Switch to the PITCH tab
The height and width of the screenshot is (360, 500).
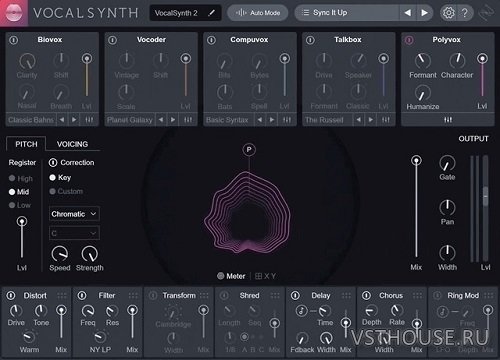[x=26, y=144]
